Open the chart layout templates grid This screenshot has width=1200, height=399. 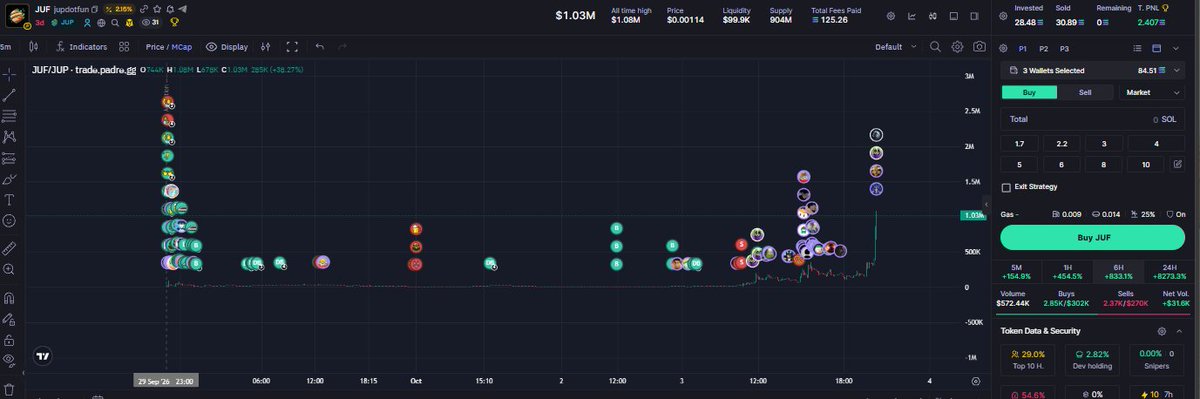pos(125,46)
